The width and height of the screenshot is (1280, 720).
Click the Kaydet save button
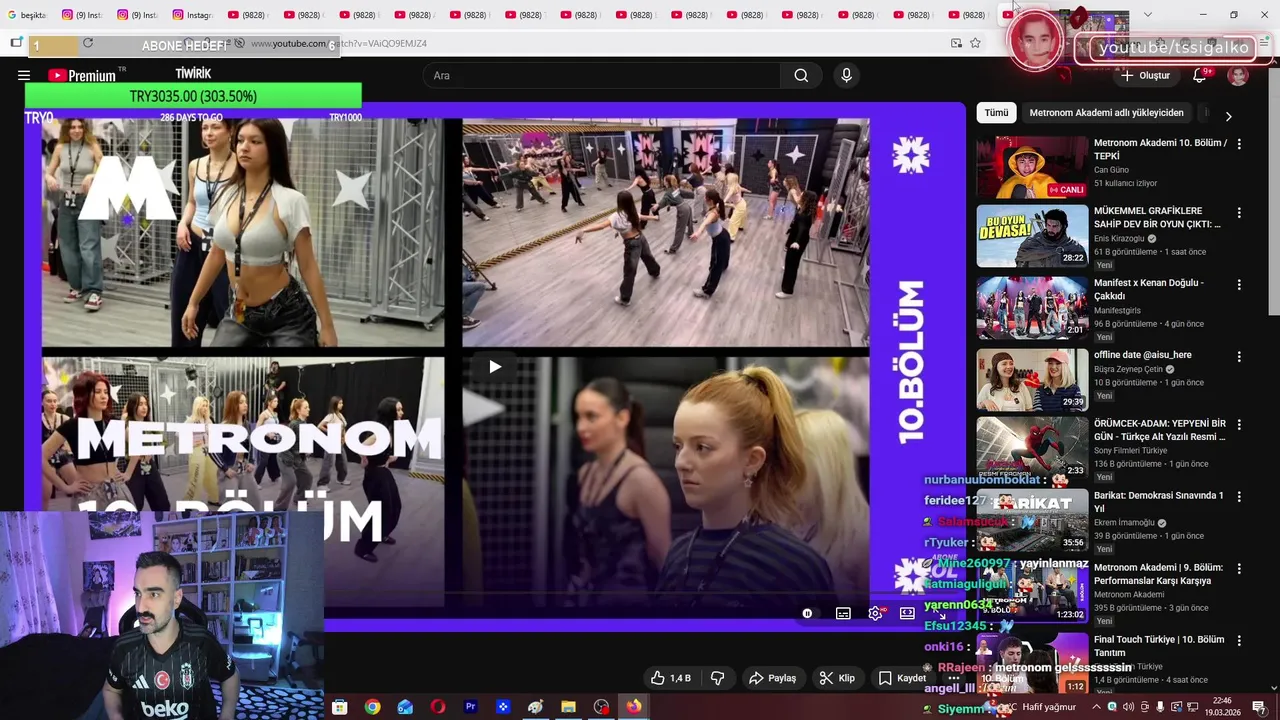click(x=903, y=678)
